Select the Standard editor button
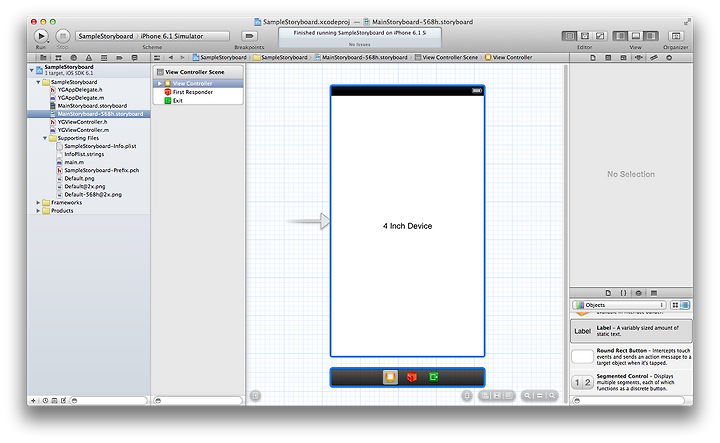This screenshot has width=720, height=443. [x=569, y=36]
